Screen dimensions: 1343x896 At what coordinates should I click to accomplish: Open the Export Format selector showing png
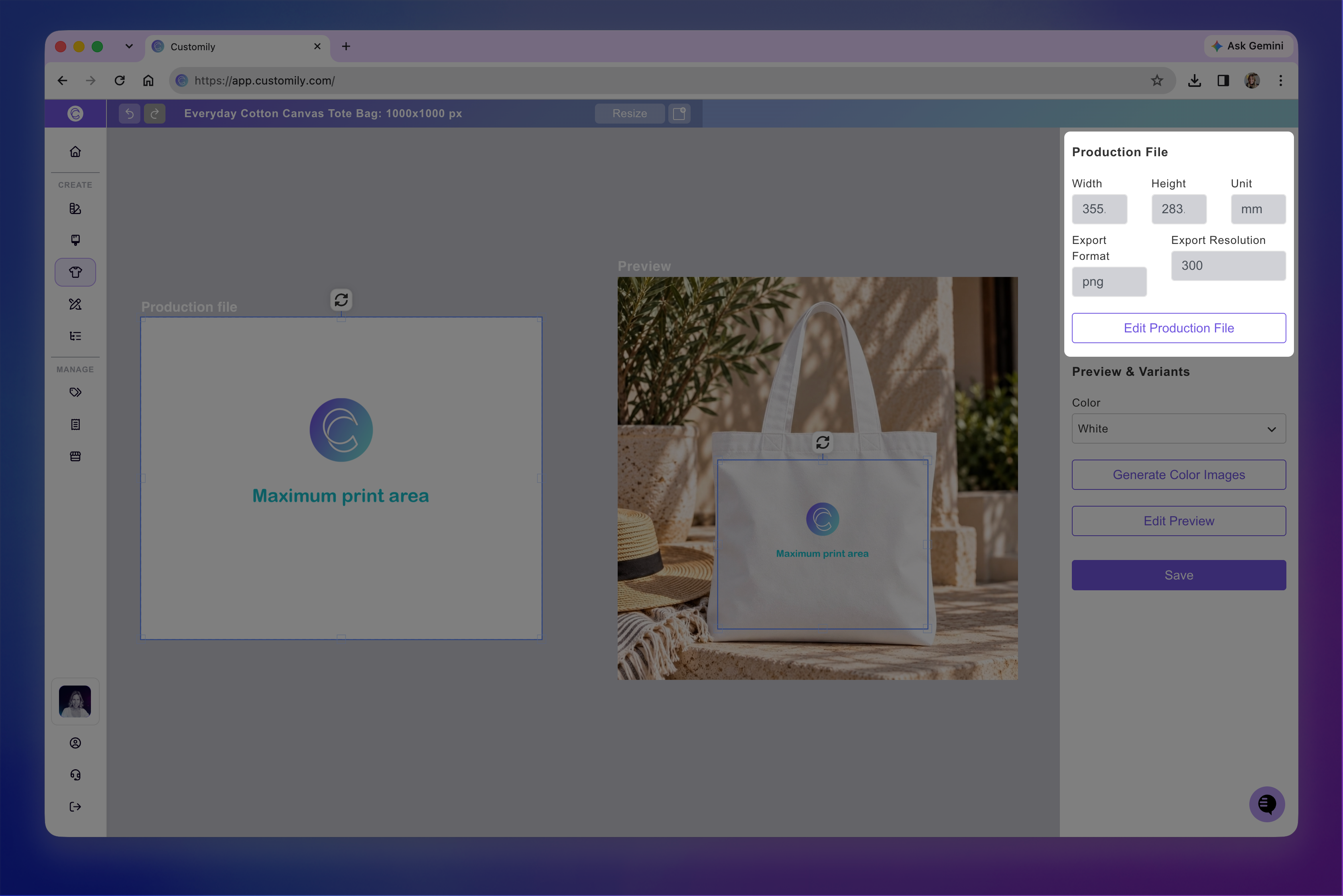[1109, 282]
